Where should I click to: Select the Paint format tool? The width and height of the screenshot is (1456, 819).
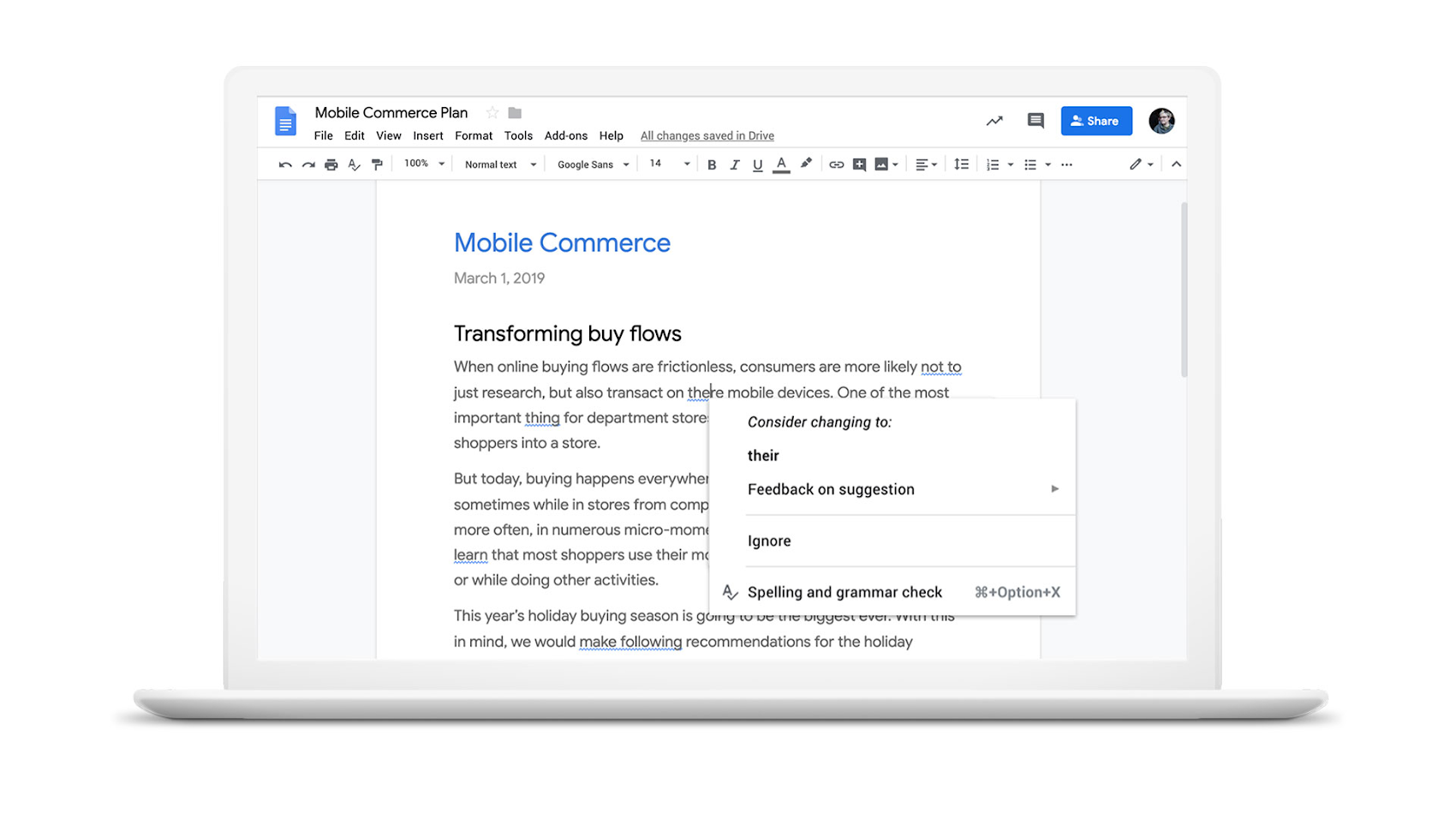(377, 164)
